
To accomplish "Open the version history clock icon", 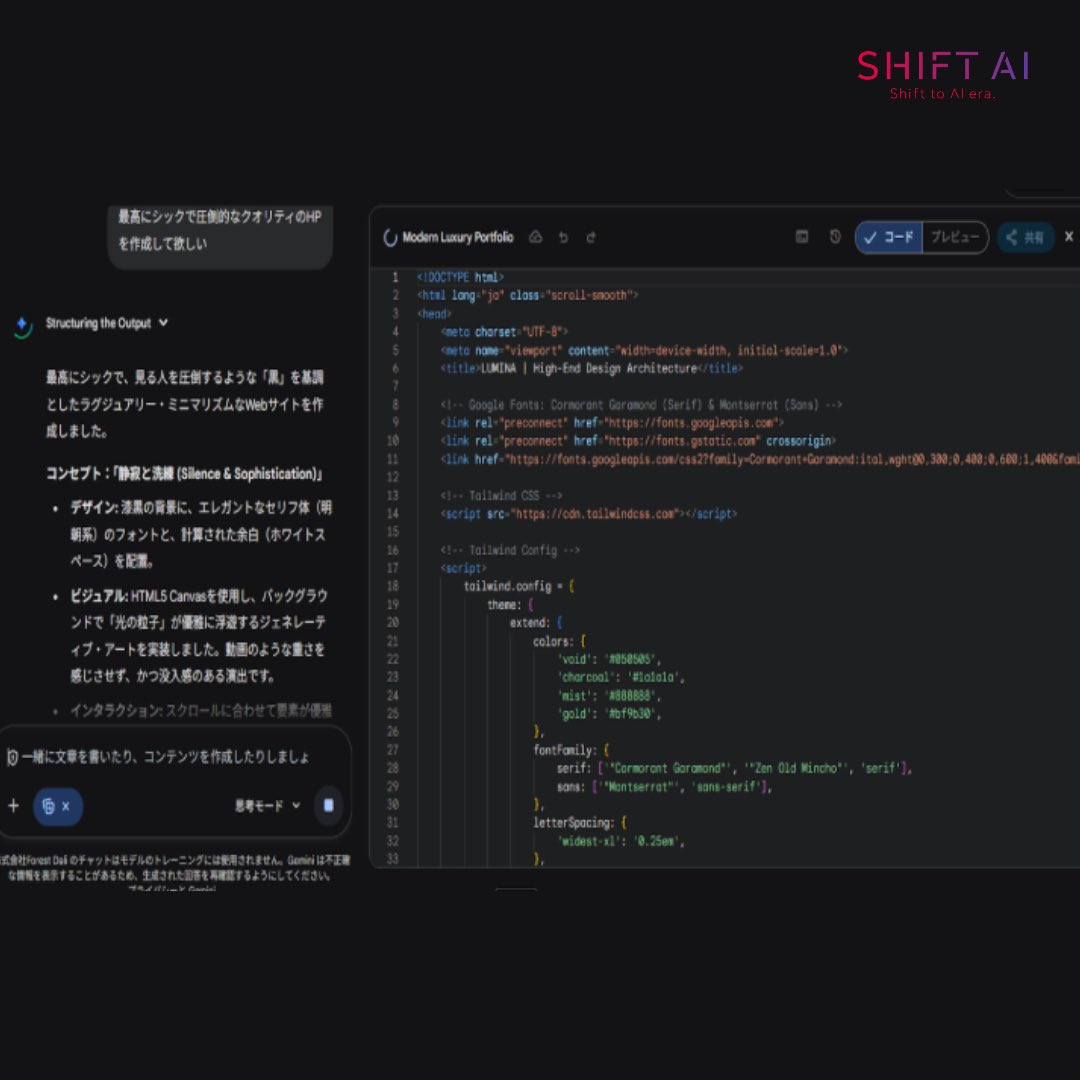I will point(835,236).
